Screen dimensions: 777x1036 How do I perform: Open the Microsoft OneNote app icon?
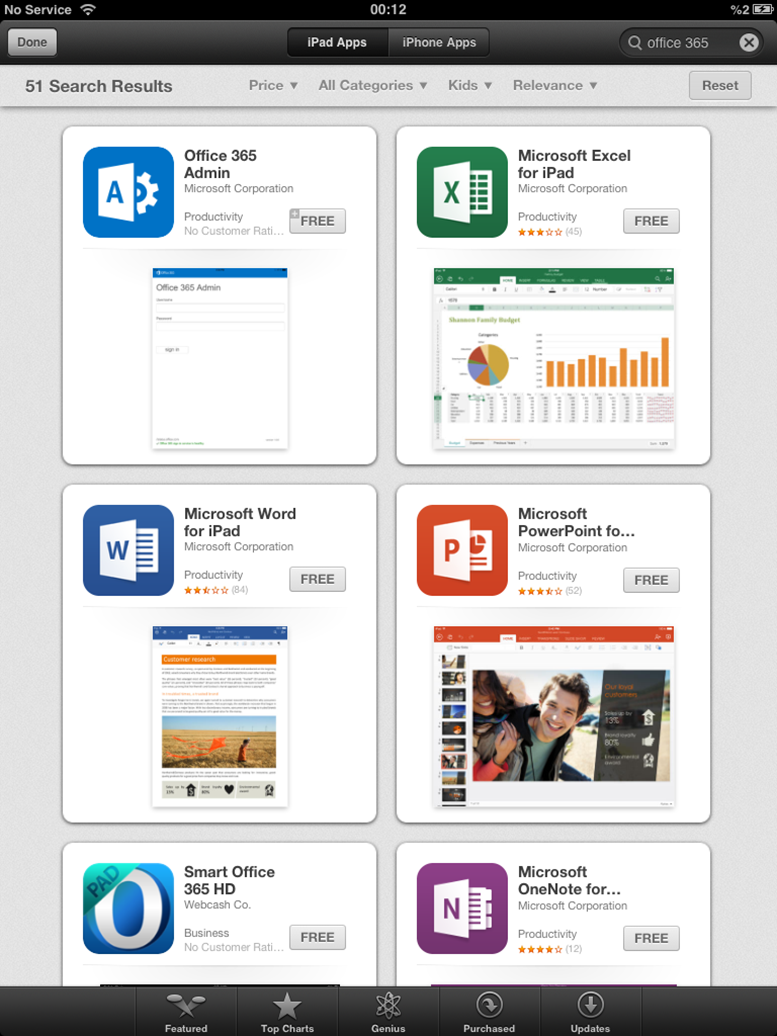[462, 908]
